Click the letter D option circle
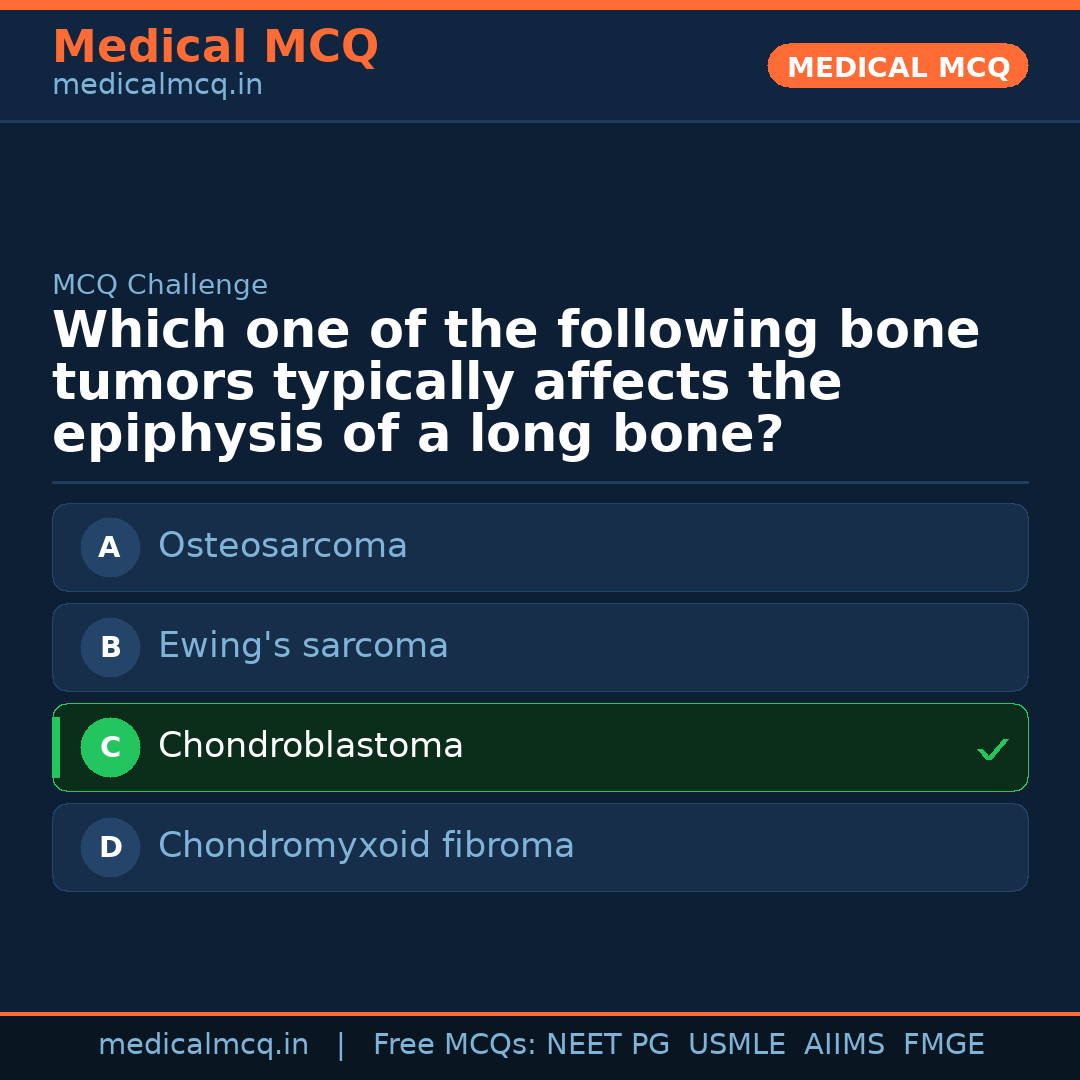The width and height of the screenshot is (1080, 1080). [x=110, y=847]
